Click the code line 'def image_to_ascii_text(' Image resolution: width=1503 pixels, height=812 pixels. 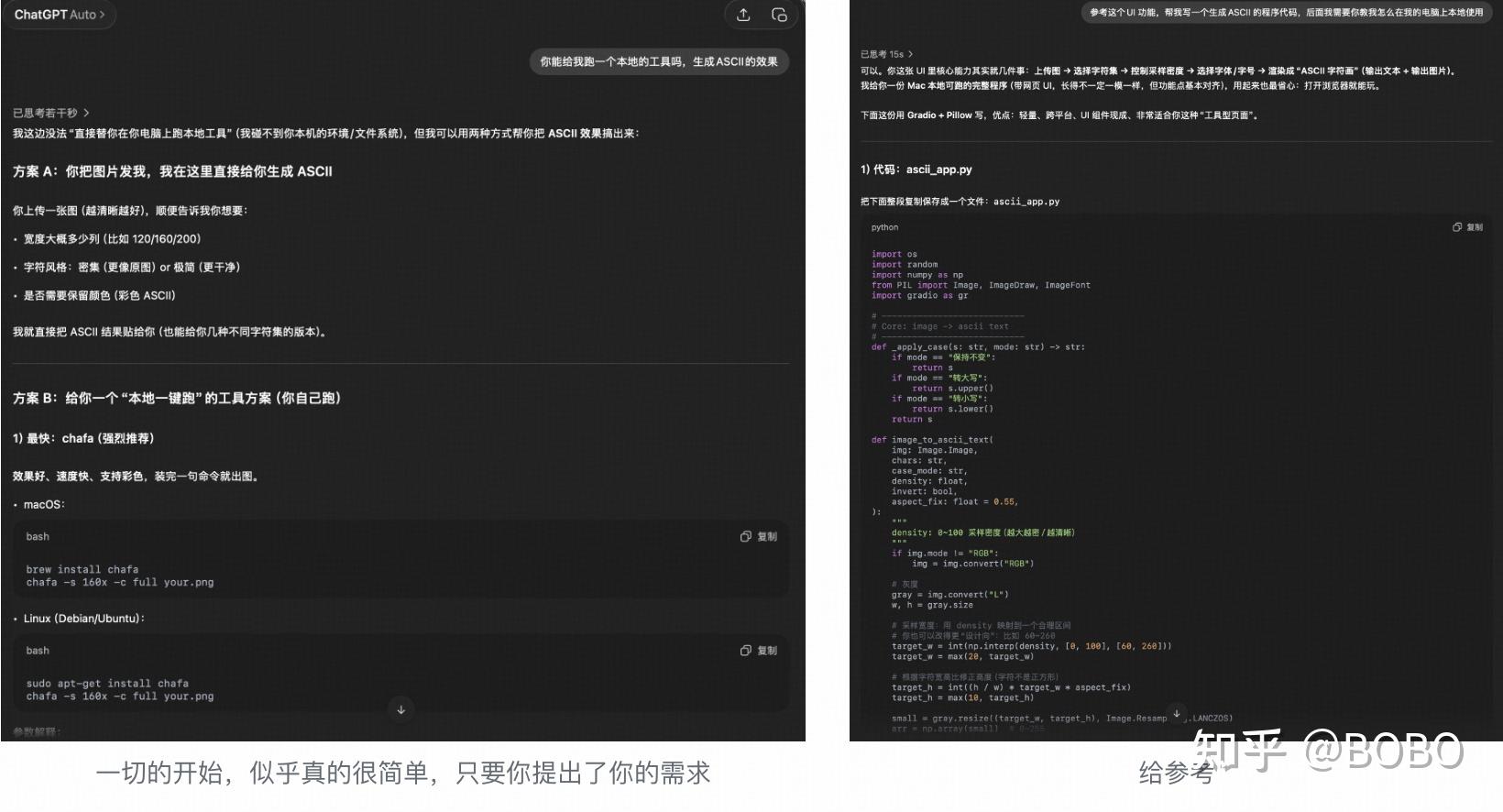click(x=932, y=440)
